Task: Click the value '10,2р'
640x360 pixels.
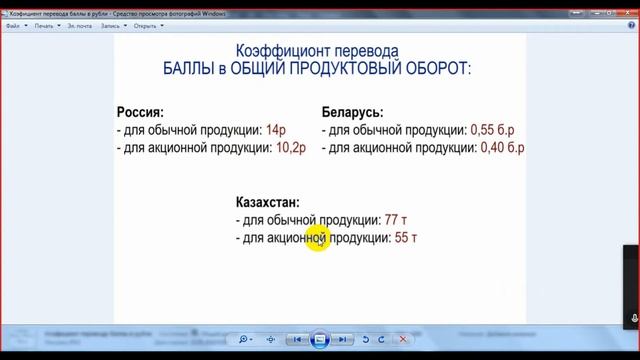Action: (x=291, y=148)
